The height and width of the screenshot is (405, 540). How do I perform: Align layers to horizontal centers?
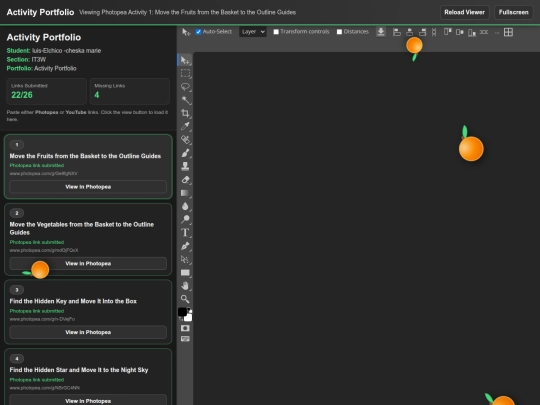409,32
